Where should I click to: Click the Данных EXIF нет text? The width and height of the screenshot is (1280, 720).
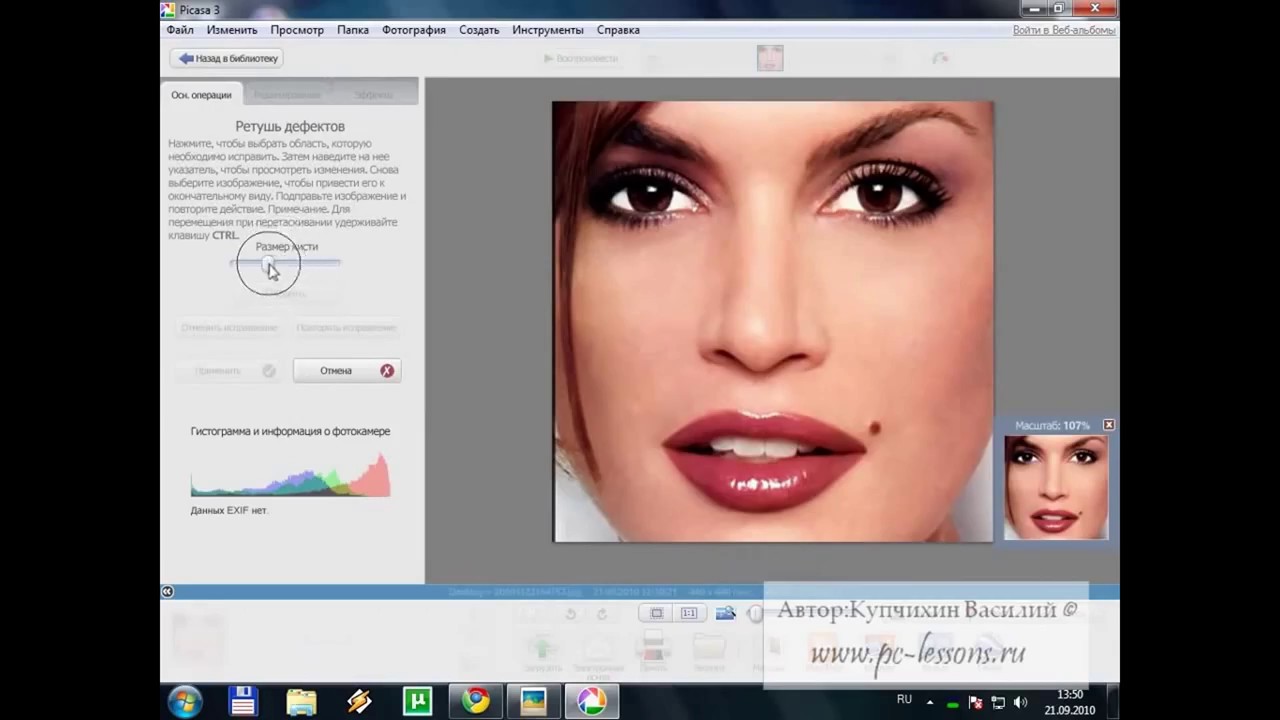(229, 510)
